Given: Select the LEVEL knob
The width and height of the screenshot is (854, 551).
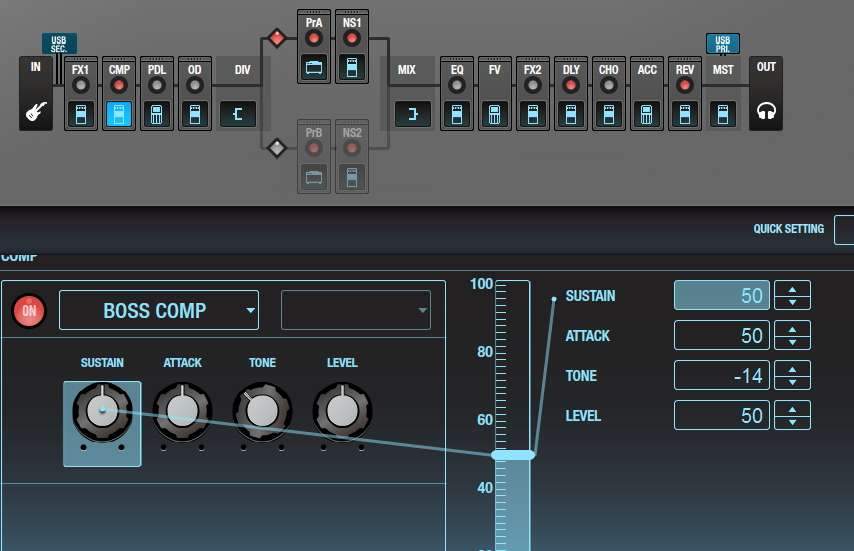Looking at the screenshot, I should (343, 412).
